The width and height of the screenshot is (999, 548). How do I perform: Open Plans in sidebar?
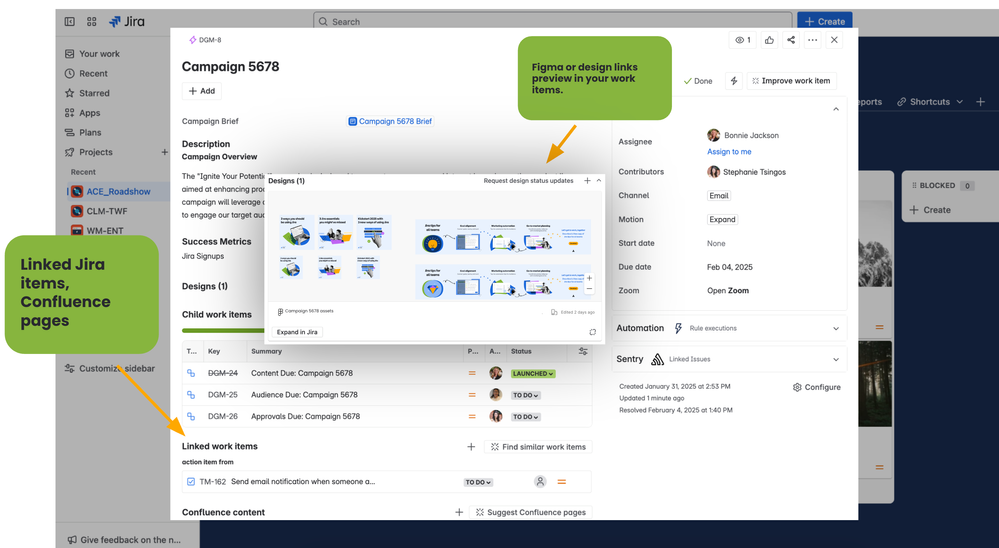click(90, 133)
